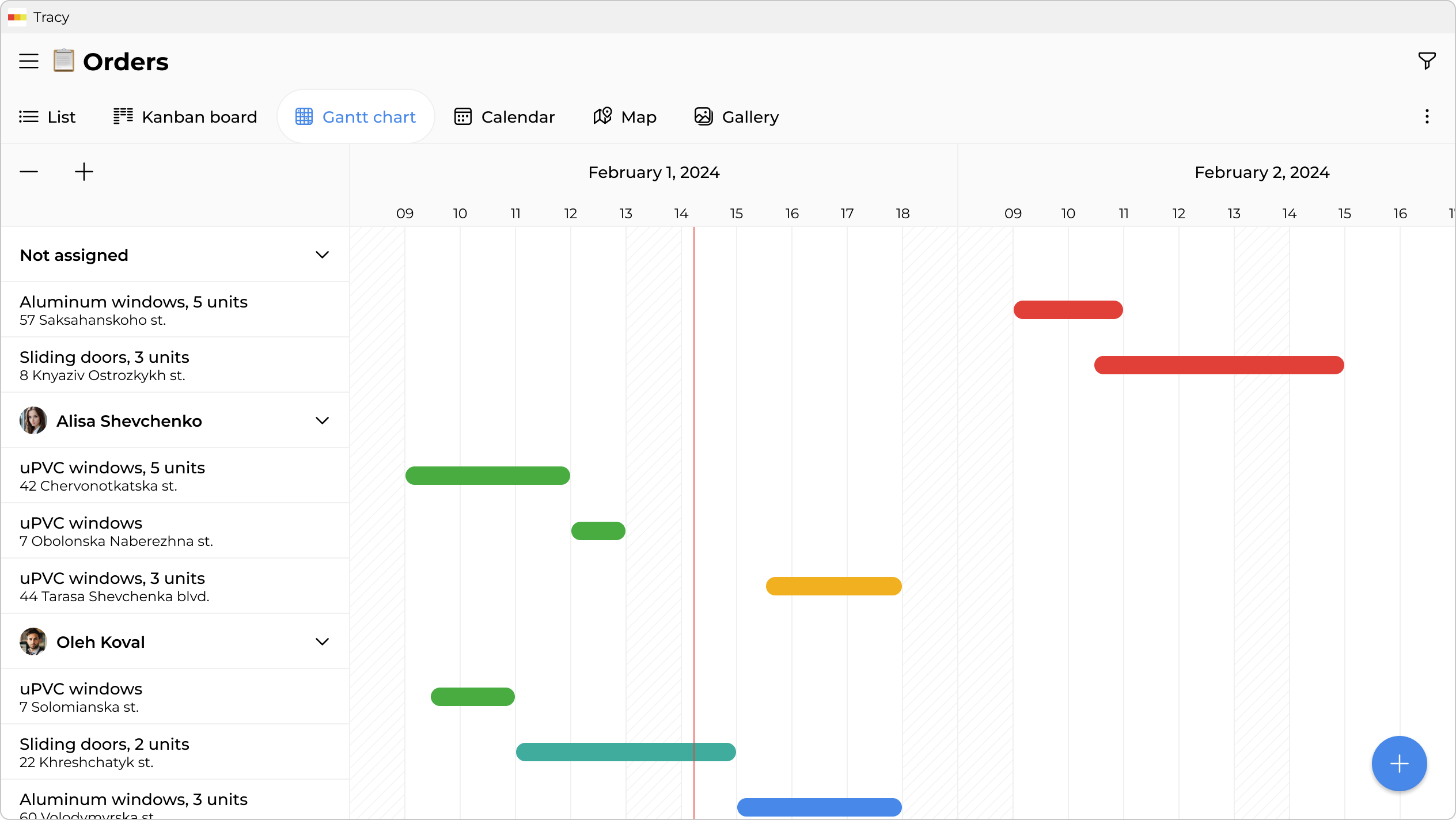Click the Gallery view icon

703,116
